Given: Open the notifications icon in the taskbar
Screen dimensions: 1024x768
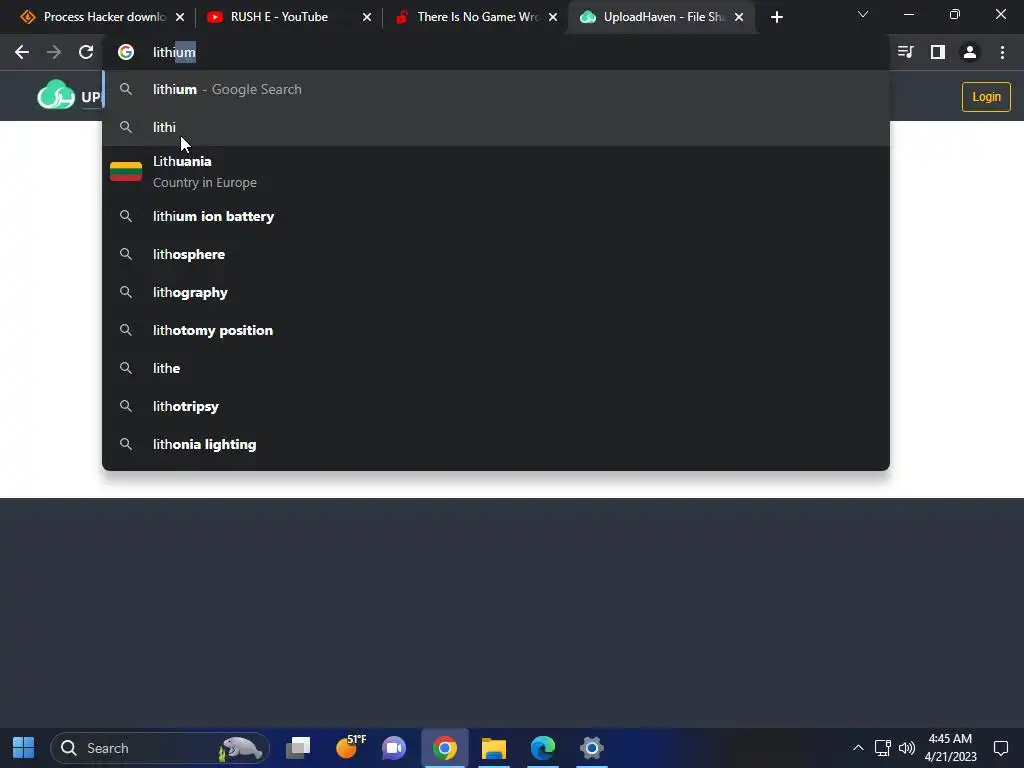Looking at the screenshot, I should click(x=1000, y=748).
